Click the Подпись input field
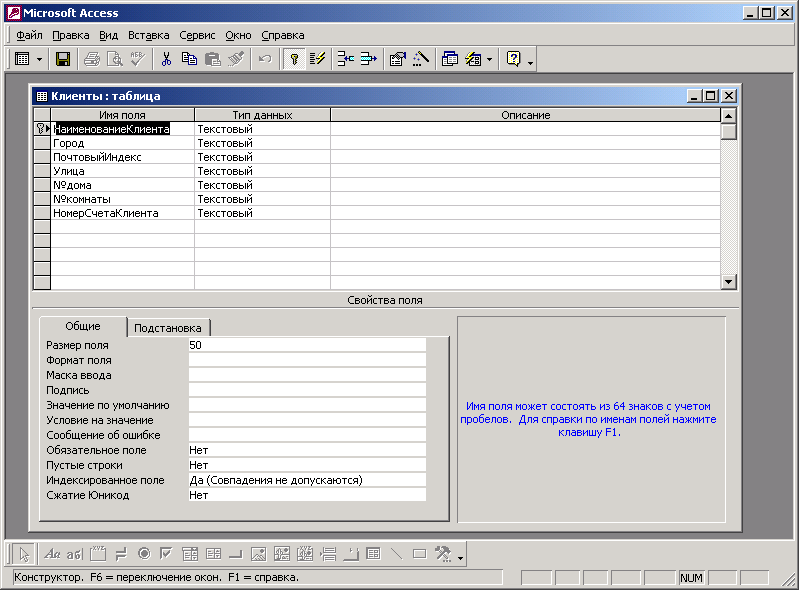Viewport: 799px width, 590px height. tap(307, 390)
